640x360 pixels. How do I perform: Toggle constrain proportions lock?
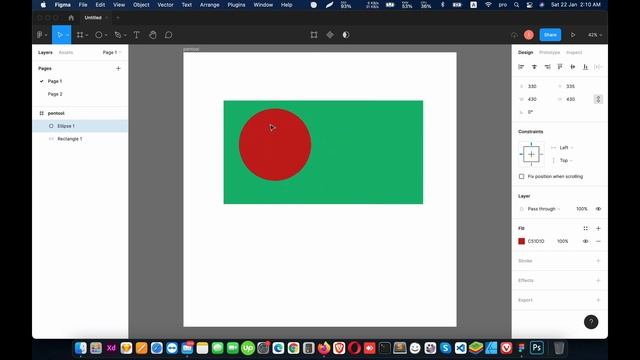point(598,99)
